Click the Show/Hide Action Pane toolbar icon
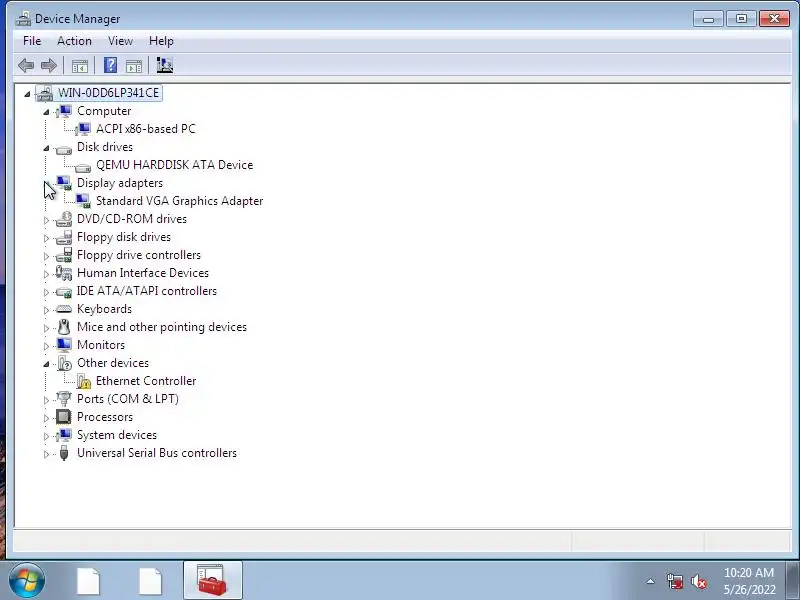This screenshot has height=600, width=800. 134,66
